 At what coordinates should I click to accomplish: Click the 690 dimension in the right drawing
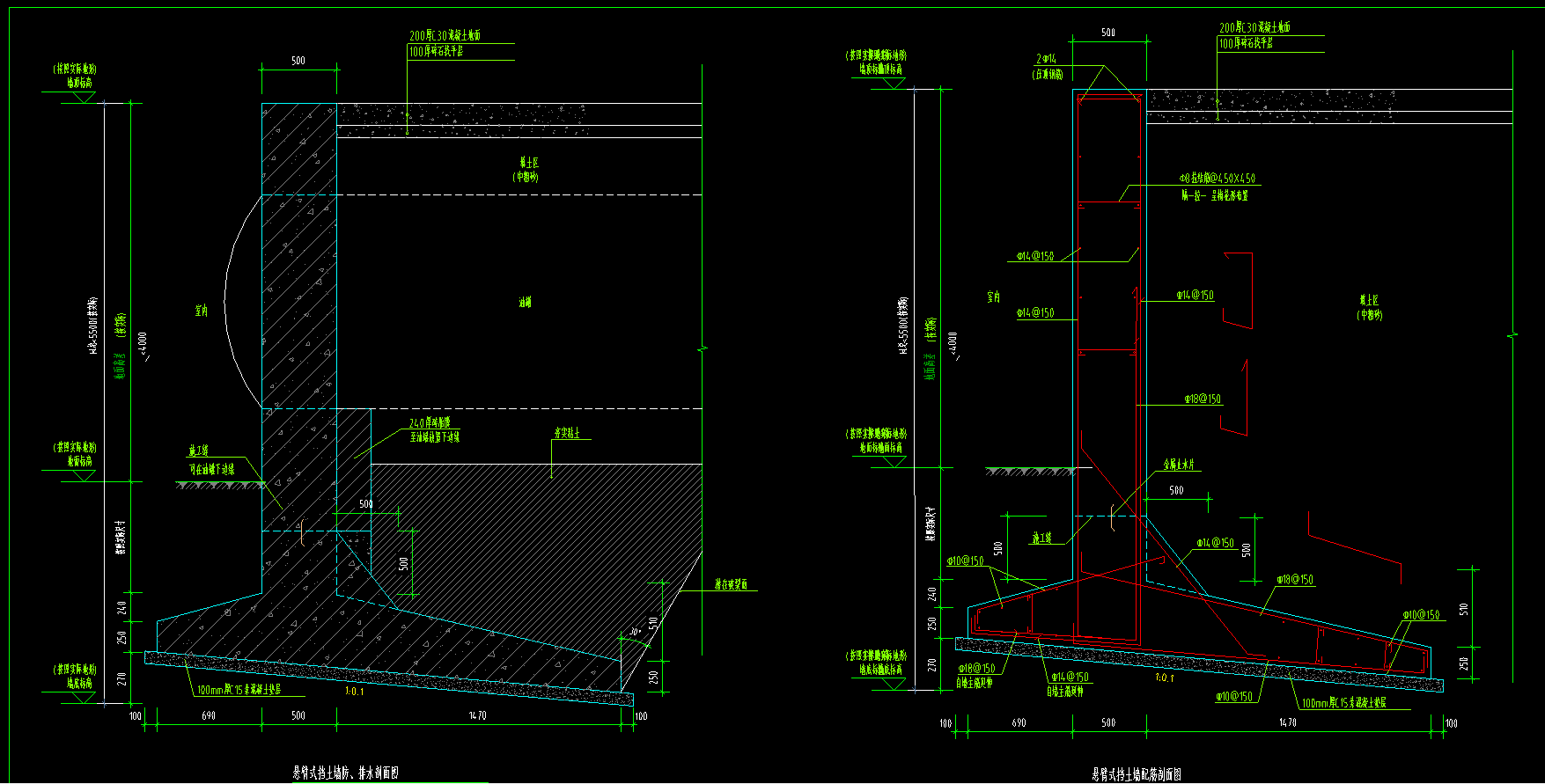[x=1019, y=722]
